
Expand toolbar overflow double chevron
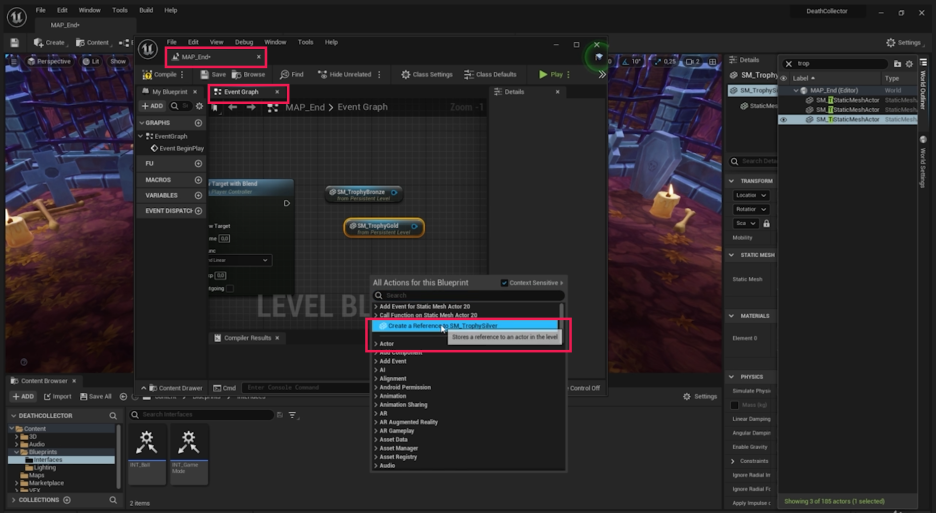coord(601,75)
